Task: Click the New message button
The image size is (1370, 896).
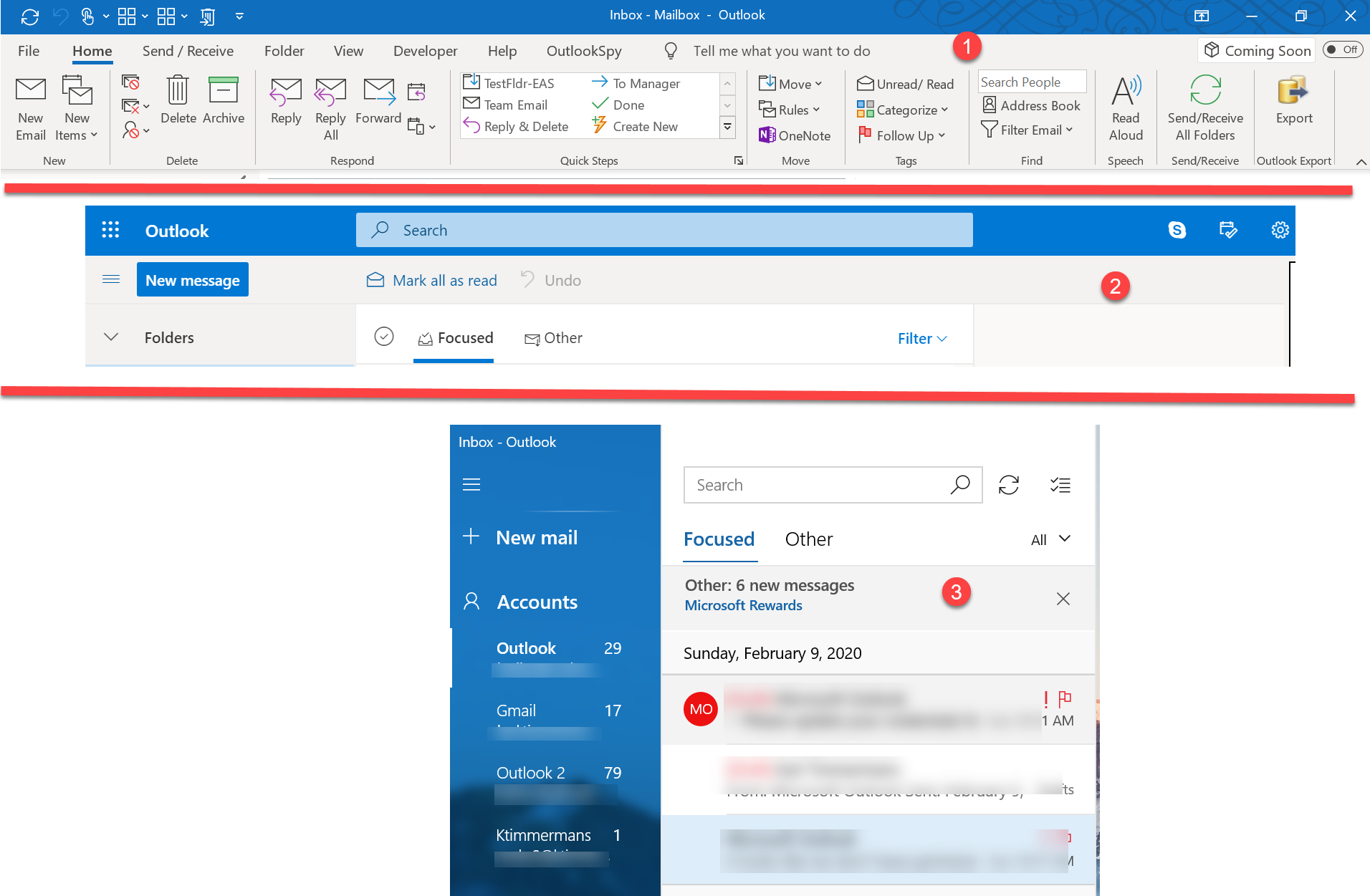Action: click(x=193, y=279)
